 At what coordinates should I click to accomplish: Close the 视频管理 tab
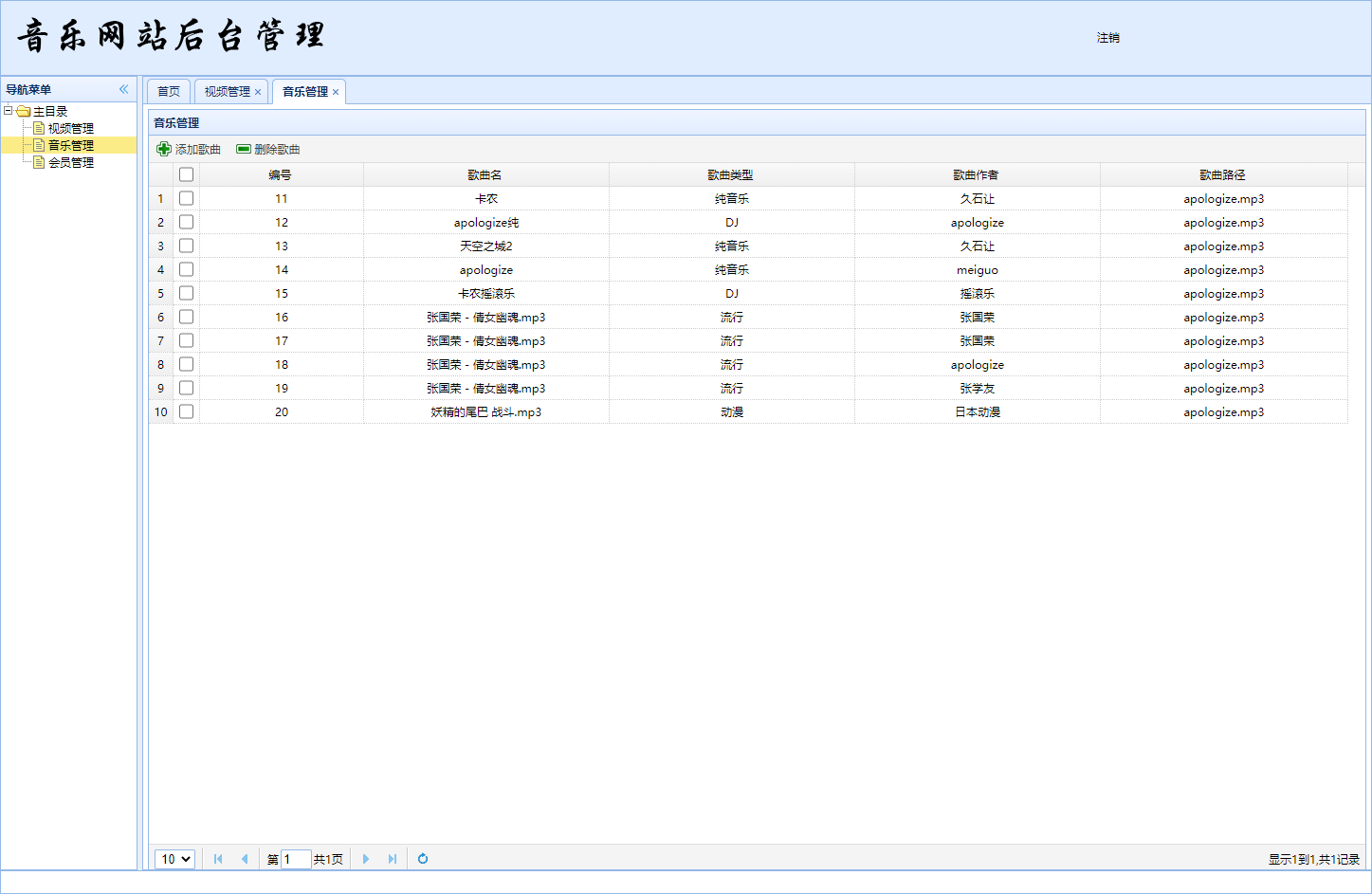[x=258, y=92]
